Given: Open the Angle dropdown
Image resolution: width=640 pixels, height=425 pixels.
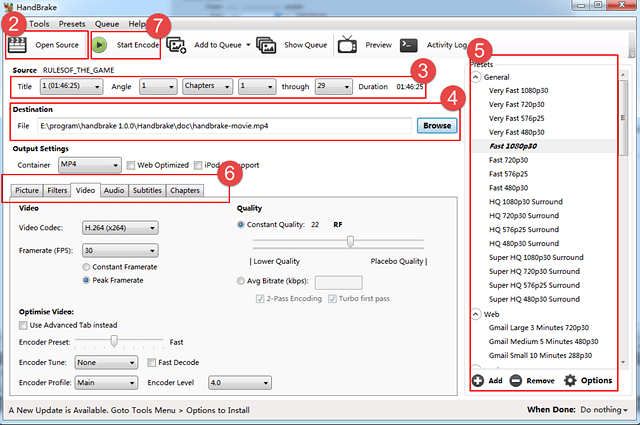Looking at the screenshot, I should point(158,86).
